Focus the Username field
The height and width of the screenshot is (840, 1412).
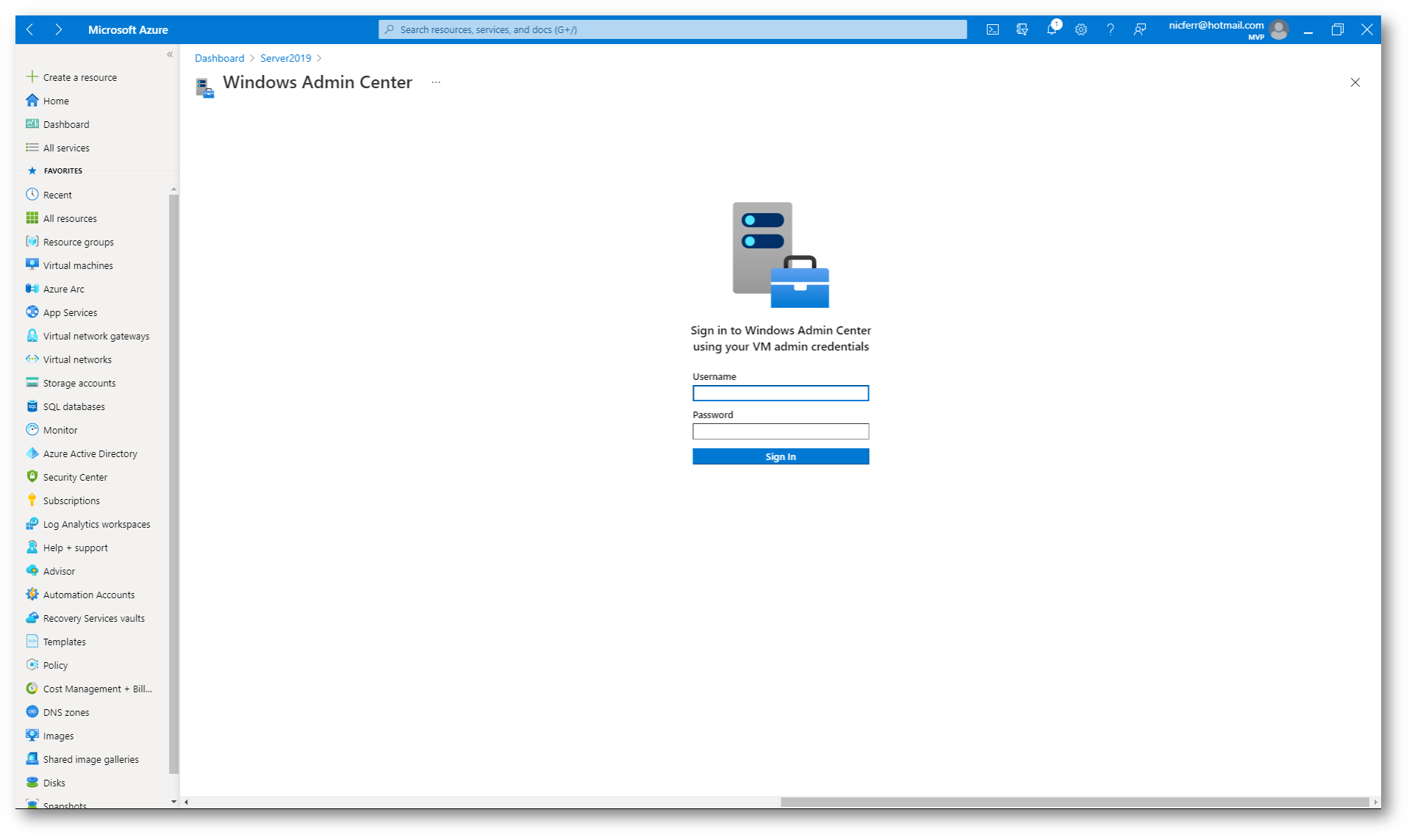tap(781, 393)
